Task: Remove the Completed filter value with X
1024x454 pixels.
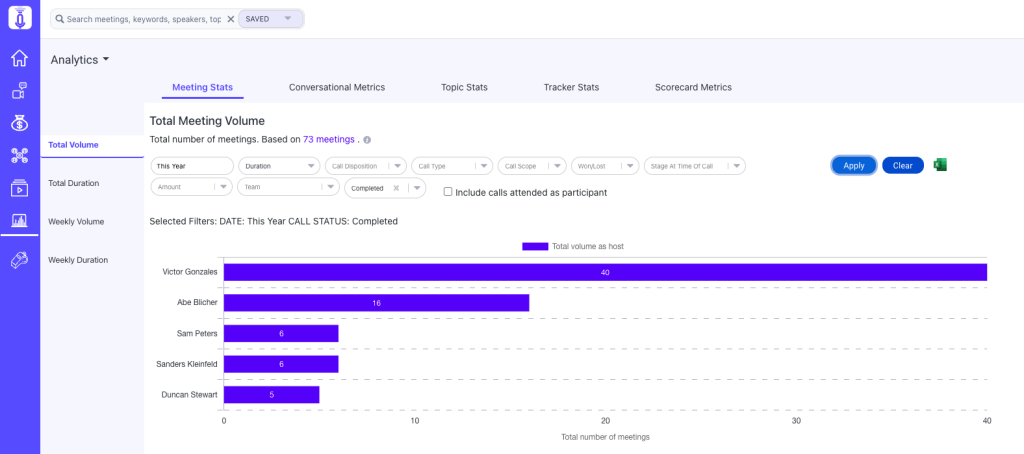Action: point(396,188)
